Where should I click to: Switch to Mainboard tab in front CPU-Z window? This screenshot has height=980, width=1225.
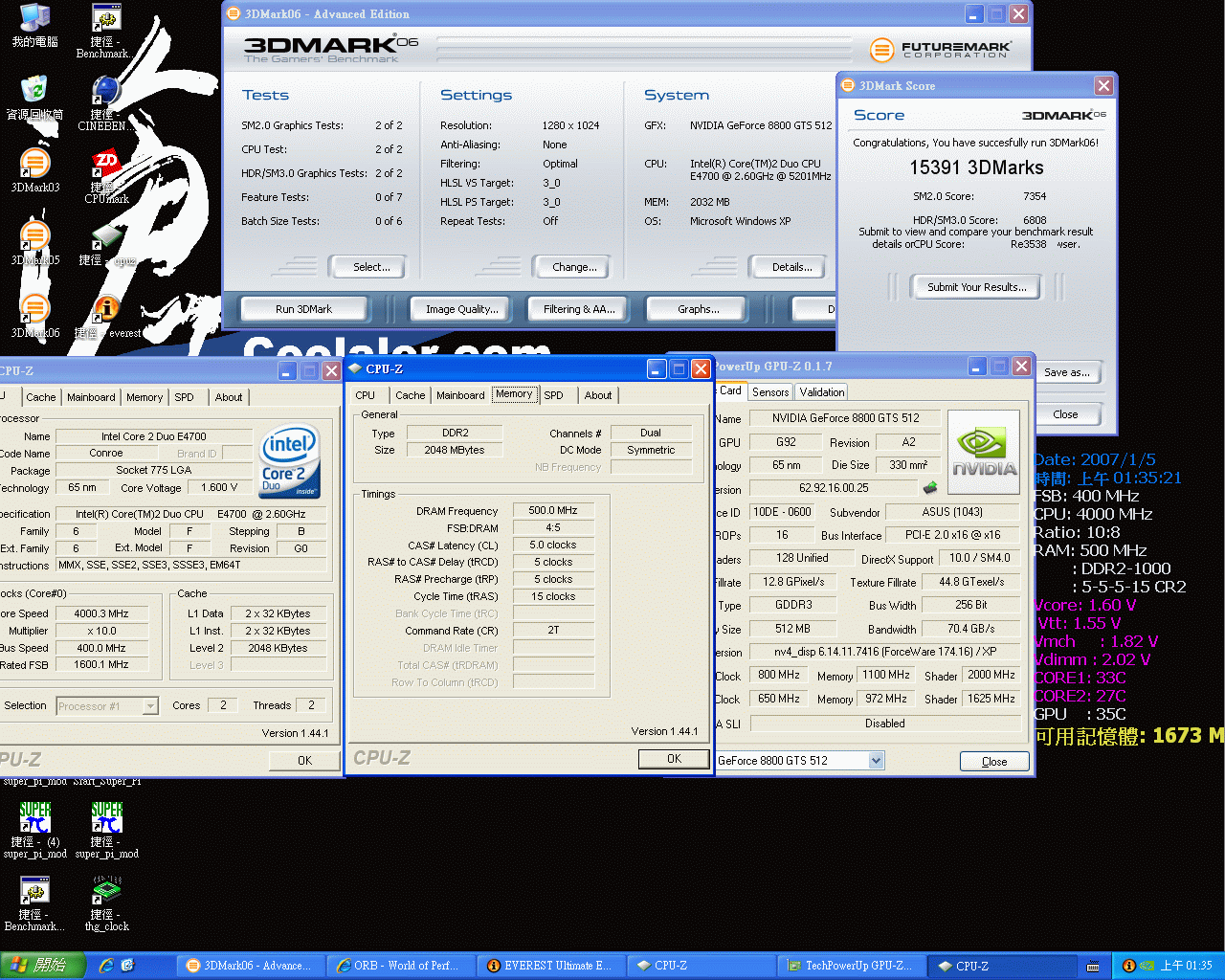coord(460,395)
